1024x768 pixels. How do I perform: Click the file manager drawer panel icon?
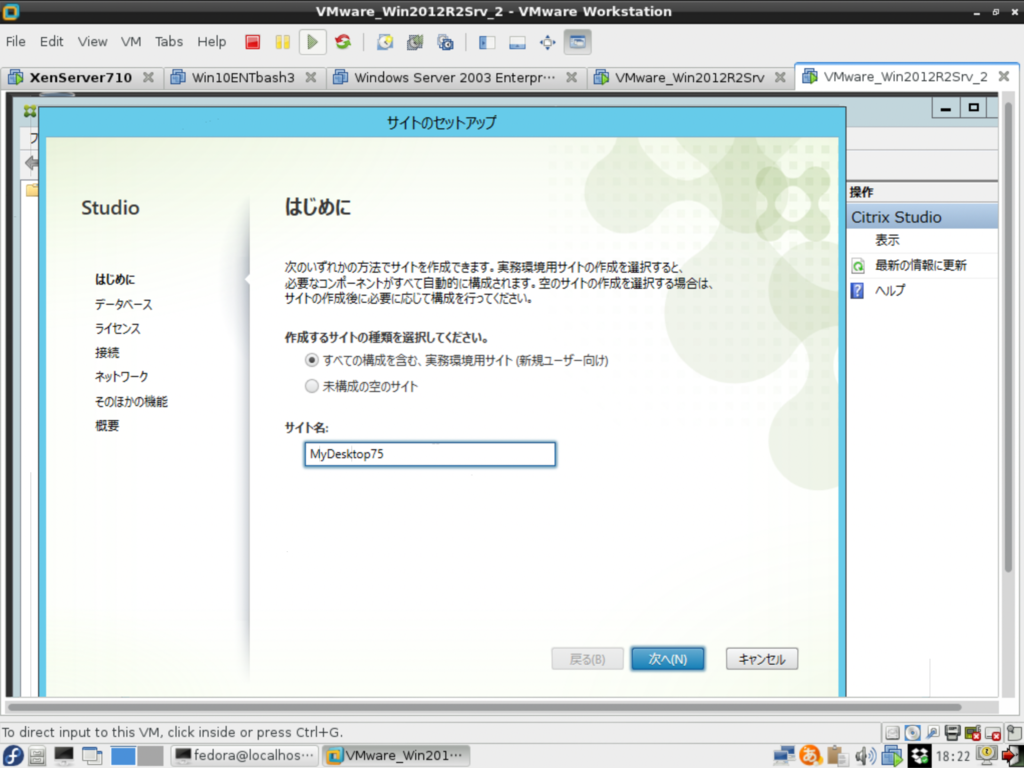[37, 756]
